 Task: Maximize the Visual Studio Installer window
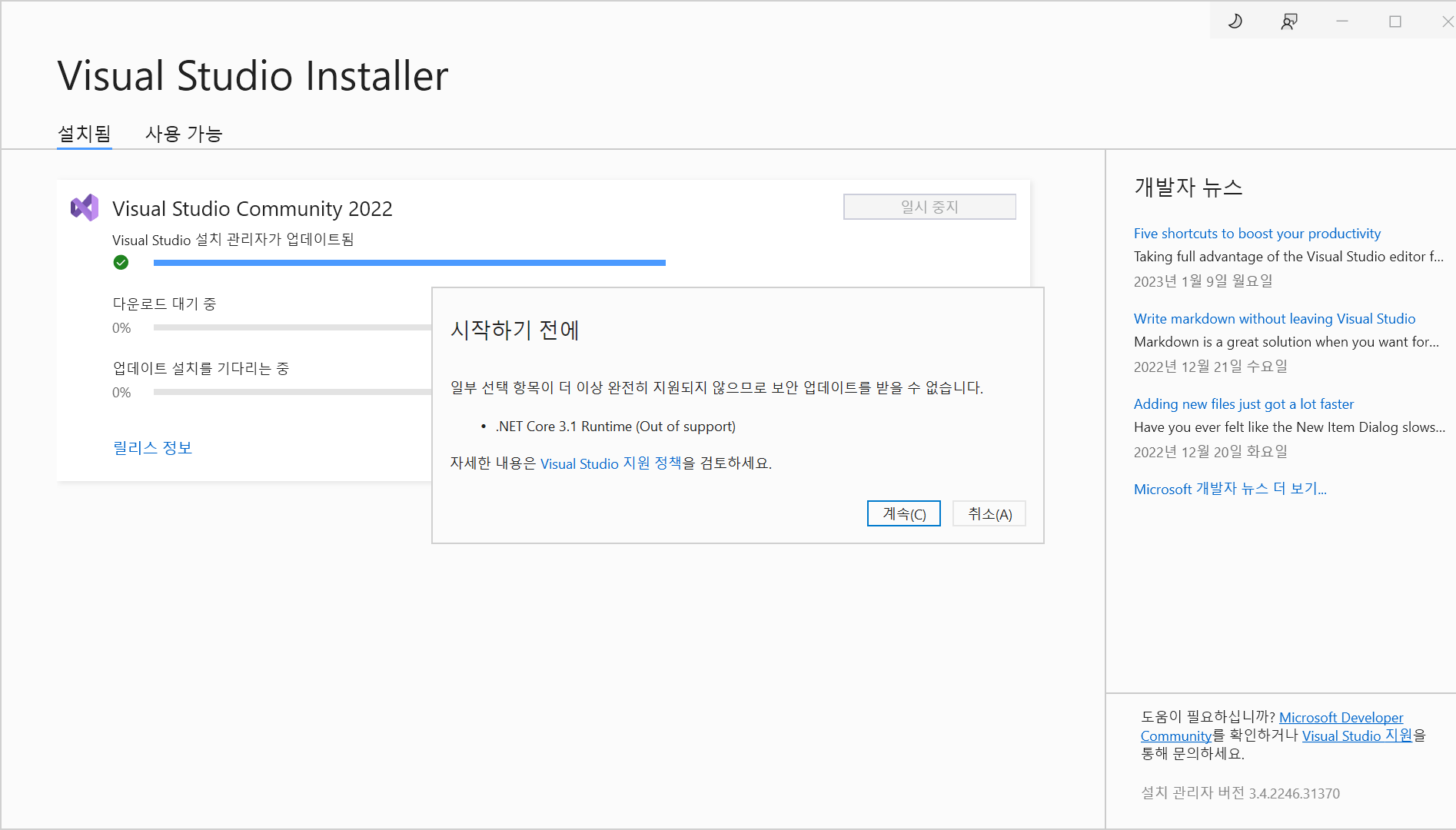[1395, 21]
